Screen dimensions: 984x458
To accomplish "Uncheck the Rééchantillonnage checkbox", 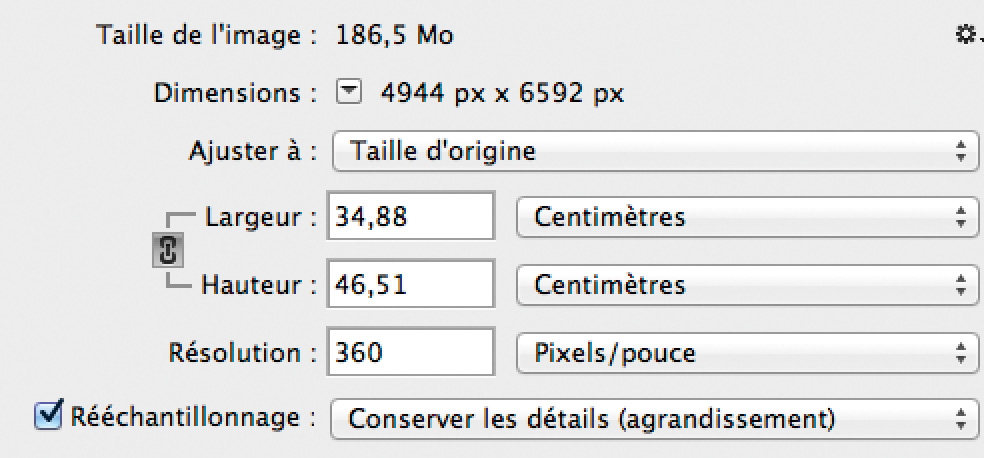I will click(x=48, y=414).
